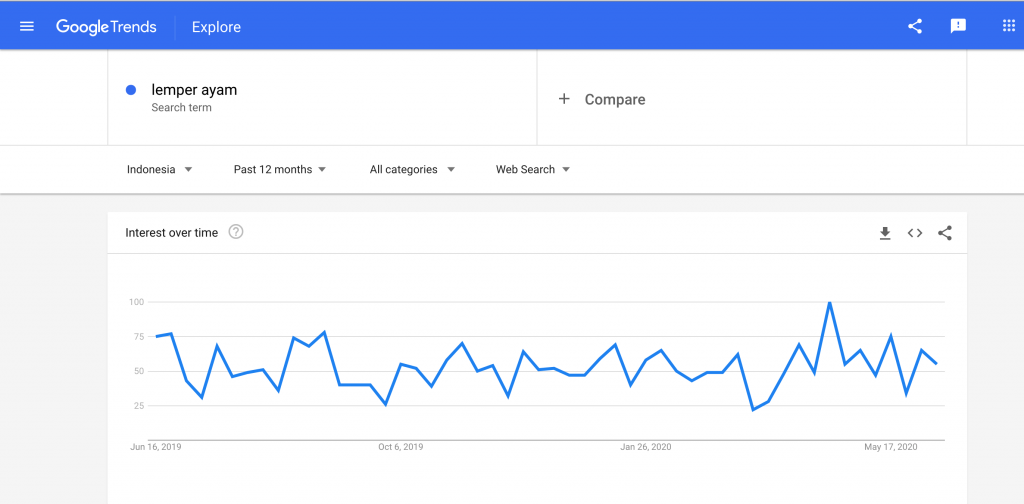The height and width of the screenshot is (504, 1024).
Task: Click the Google Trends logo
Action: coord(106,27)
